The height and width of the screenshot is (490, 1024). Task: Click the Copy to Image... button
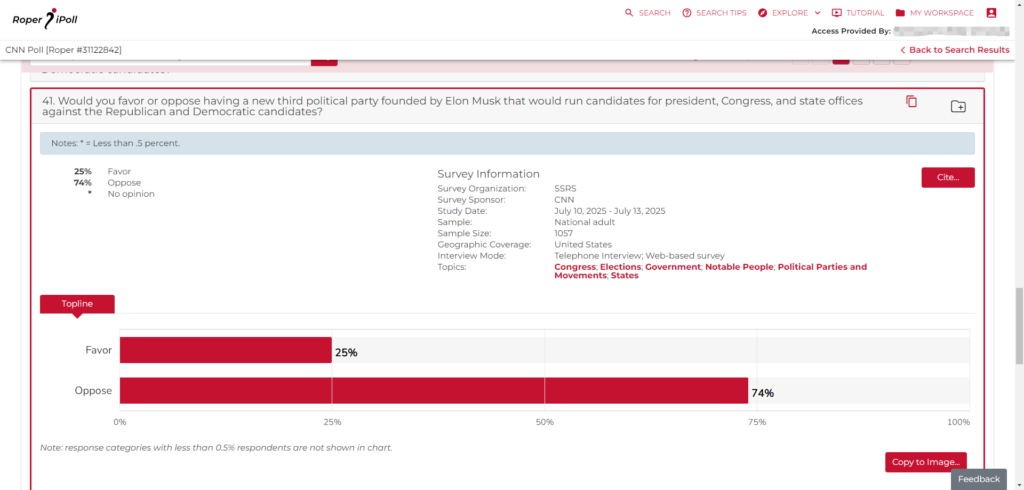925,462
